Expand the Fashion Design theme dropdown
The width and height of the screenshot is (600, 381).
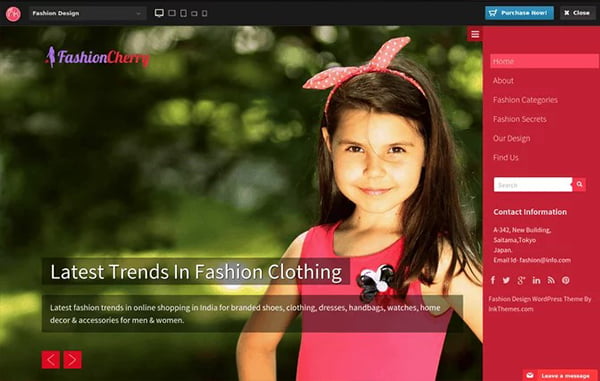tap(88, 13)
